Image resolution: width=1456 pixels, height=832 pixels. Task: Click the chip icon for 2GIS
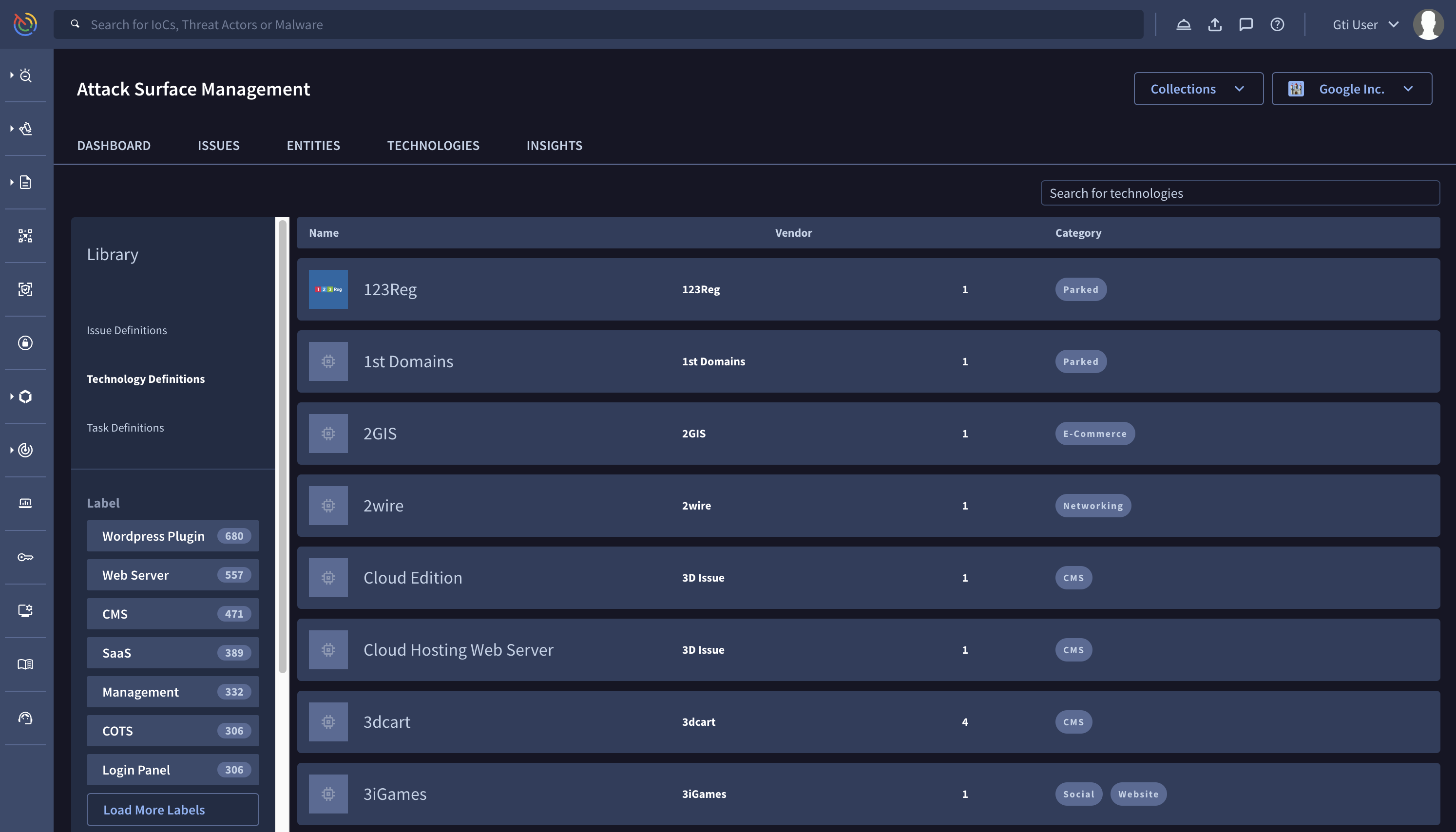coord(328,433)
